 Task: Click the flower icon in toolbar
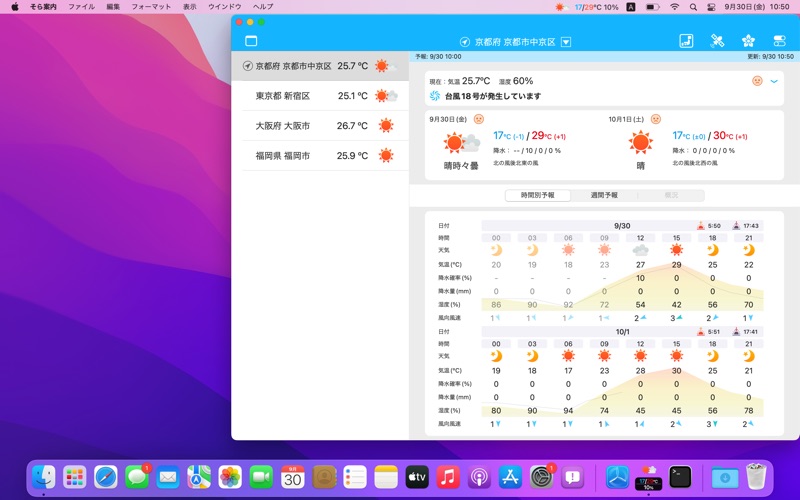click(748, 41)
